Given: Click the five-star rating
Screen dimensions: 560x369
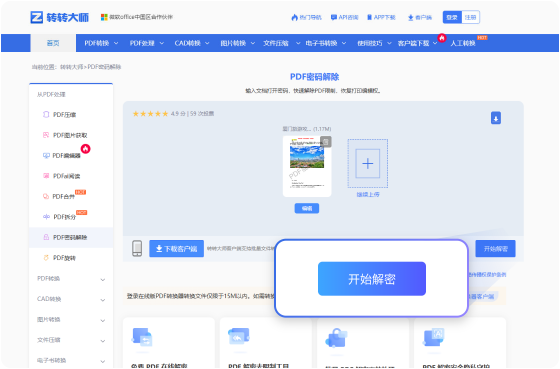Looking at the screenshot, I should (150, 114).
